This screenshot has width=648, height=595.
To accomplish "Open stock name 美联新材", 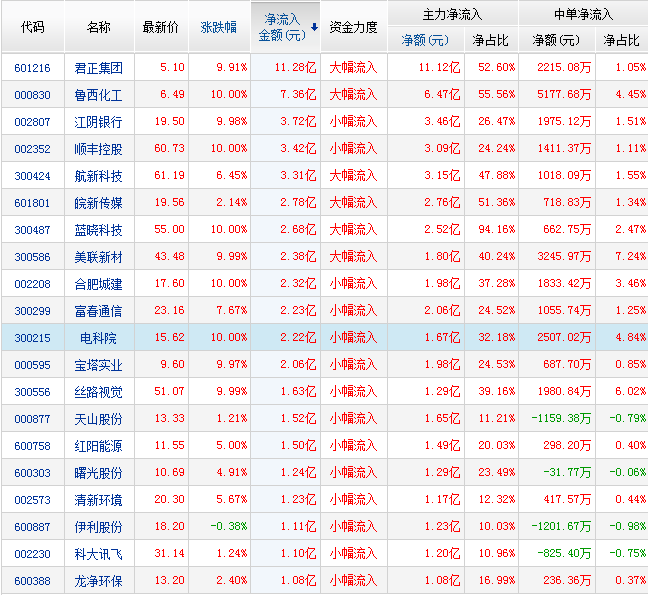I will [98, 257].
